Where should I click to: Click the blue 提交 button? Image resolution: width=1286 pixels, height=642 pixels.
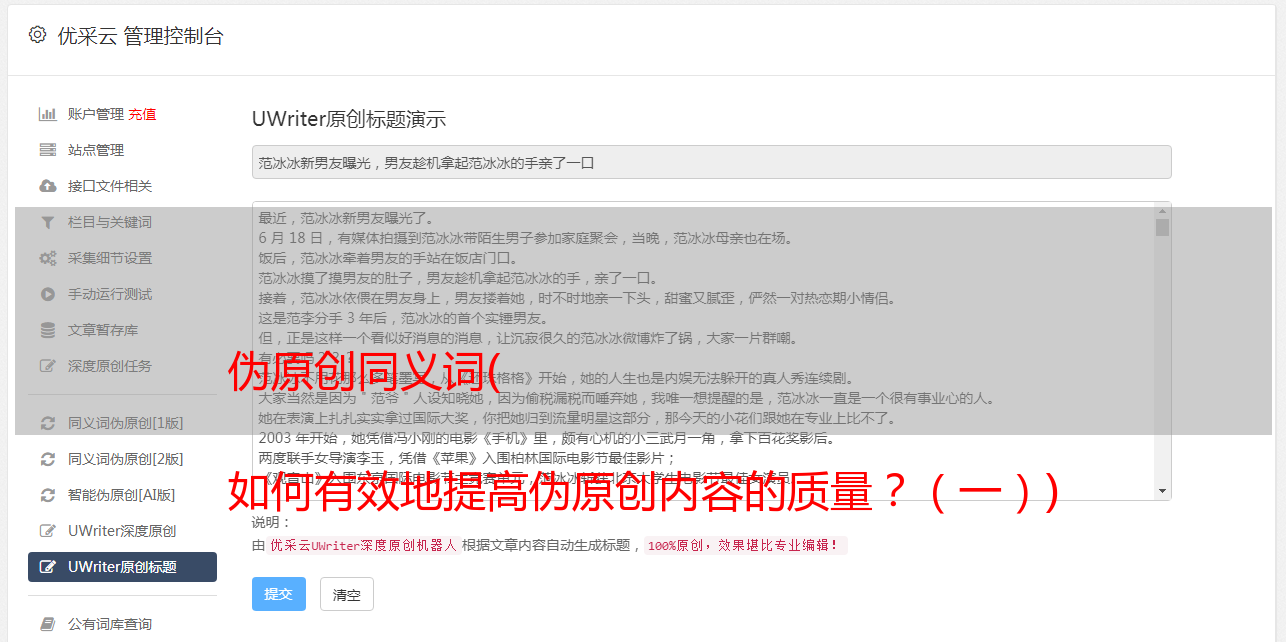pyautogui.click(x=279, y=594)
